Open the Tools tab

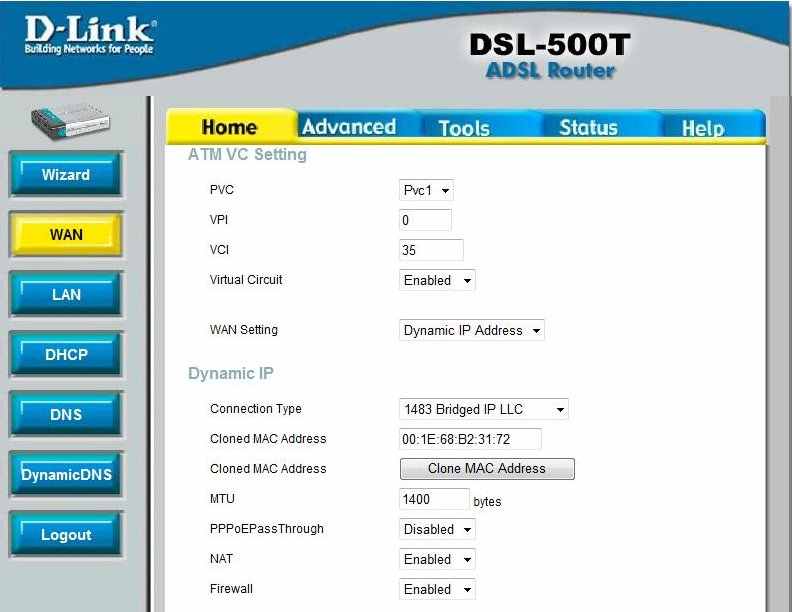pos(464,127)
